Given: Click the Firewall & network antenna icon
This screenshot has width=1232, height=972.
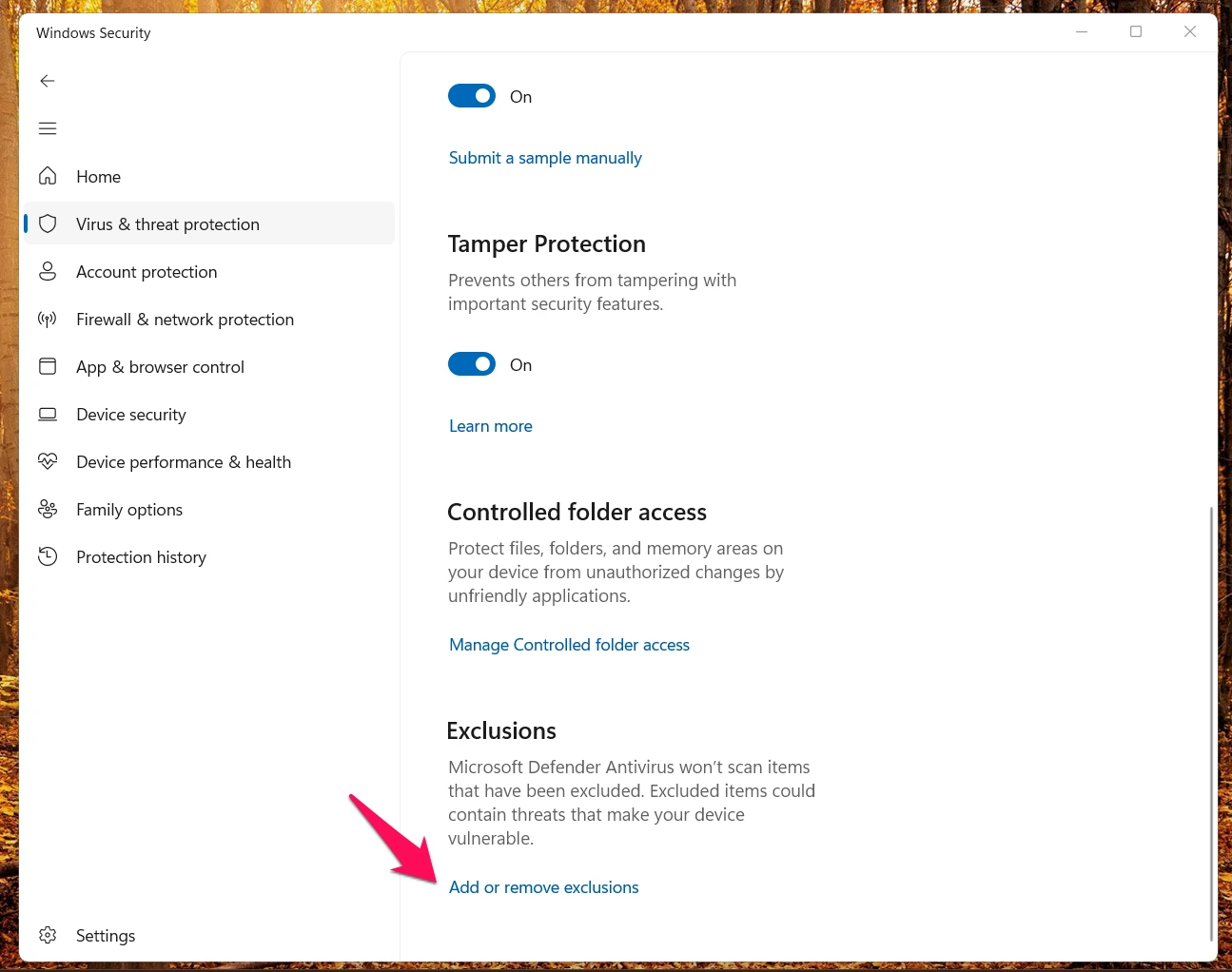Looking at the screenshot, I should tap(48, 319).
